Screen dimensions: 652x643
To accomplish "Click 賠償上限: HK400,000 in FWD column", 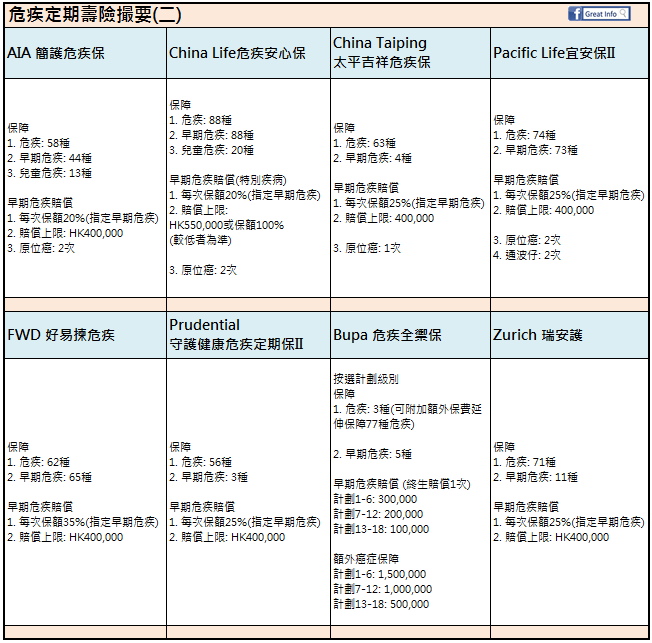I will click(x=65, y=537).
